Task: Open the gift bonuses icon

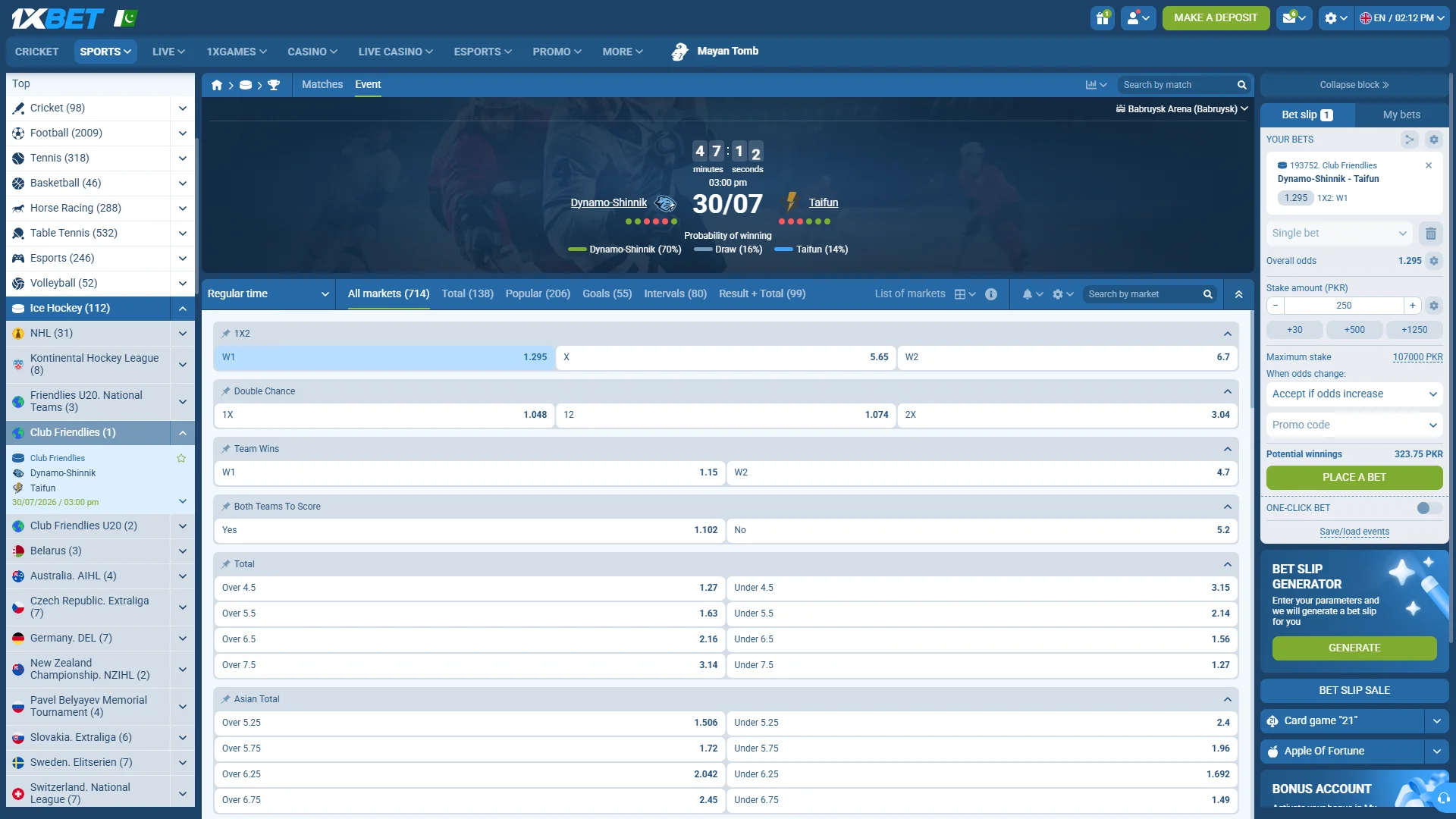Action: [1103, 18]
